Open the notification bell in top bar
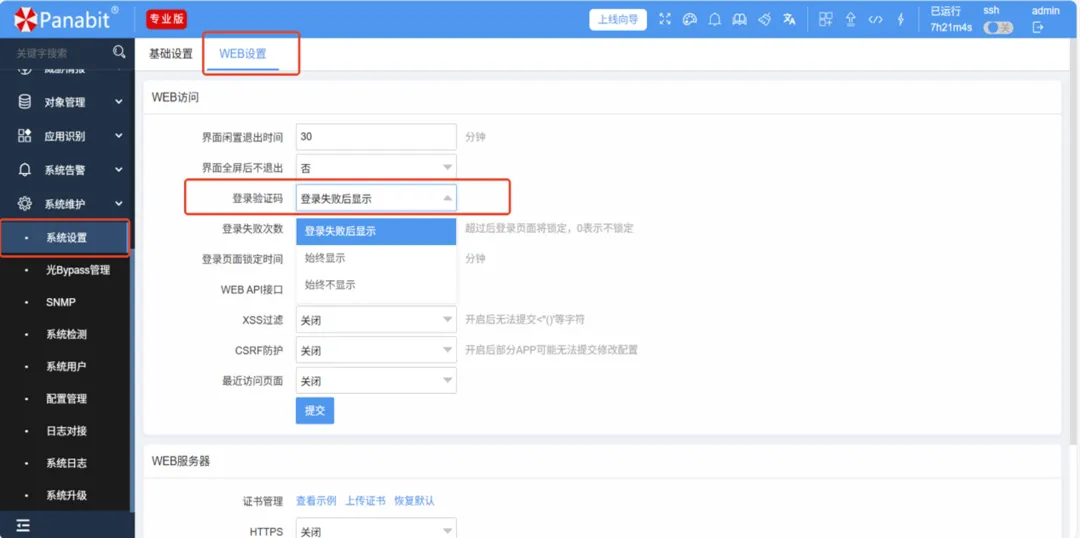The width and height of the screenshot is (1080, 538). pos(714,19)
